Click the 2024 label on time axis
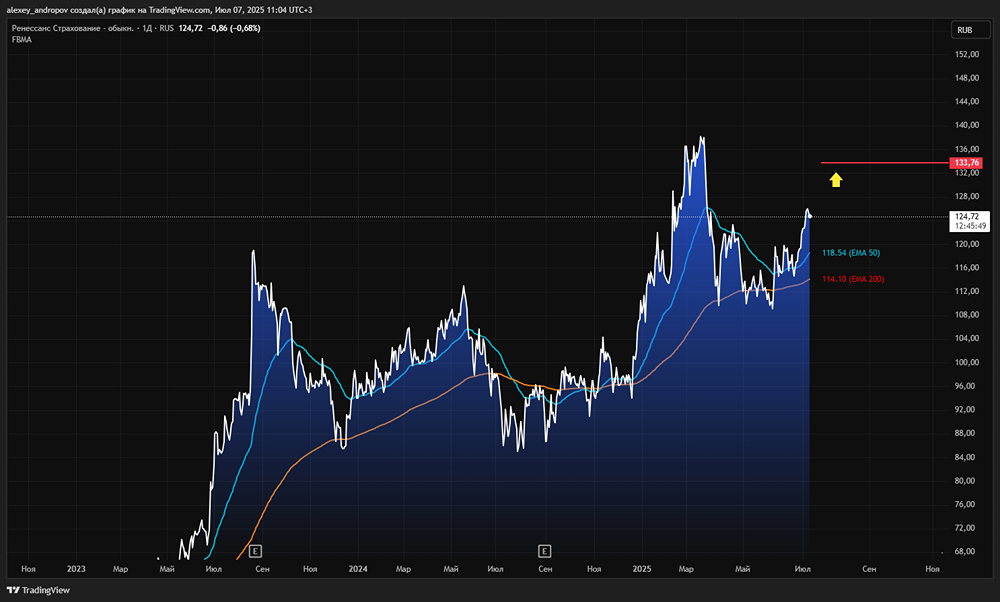 (x=358, y=568)
